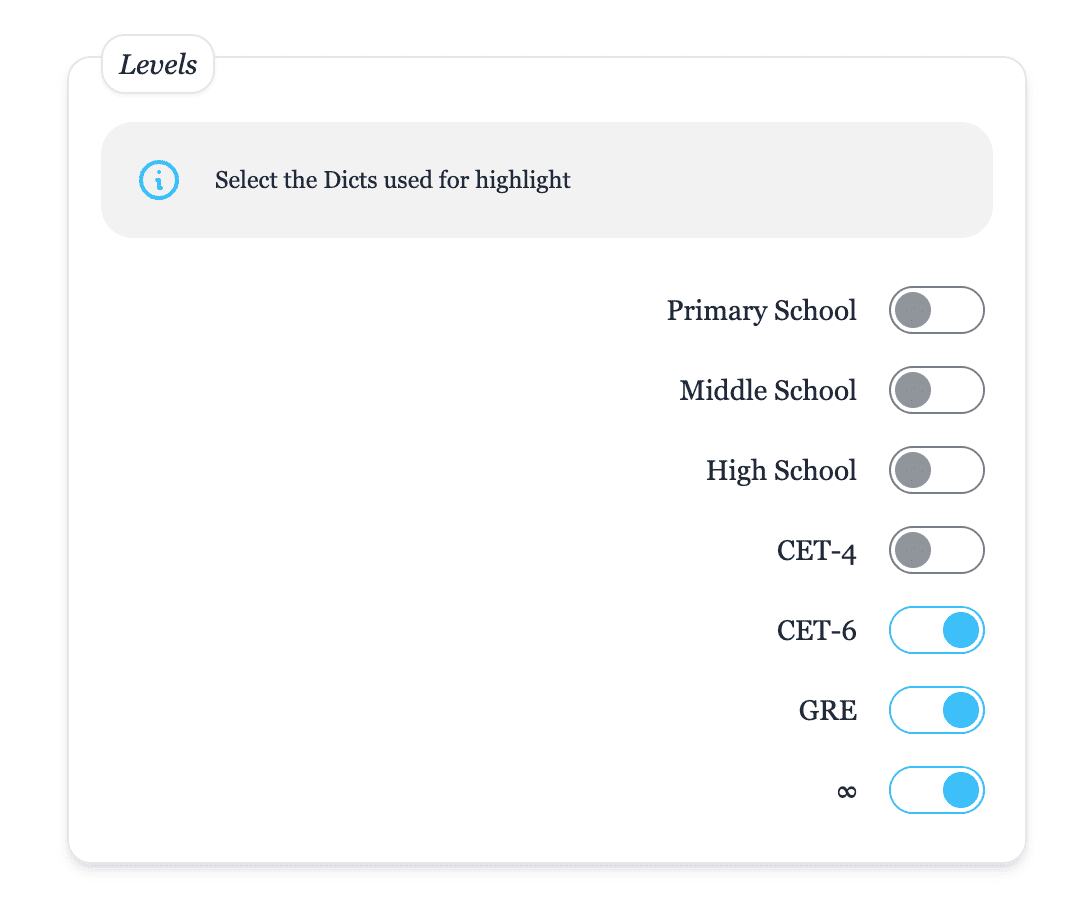The image size is (1092, 908).
Task: Click the Middle School label text
Action: 767,390
